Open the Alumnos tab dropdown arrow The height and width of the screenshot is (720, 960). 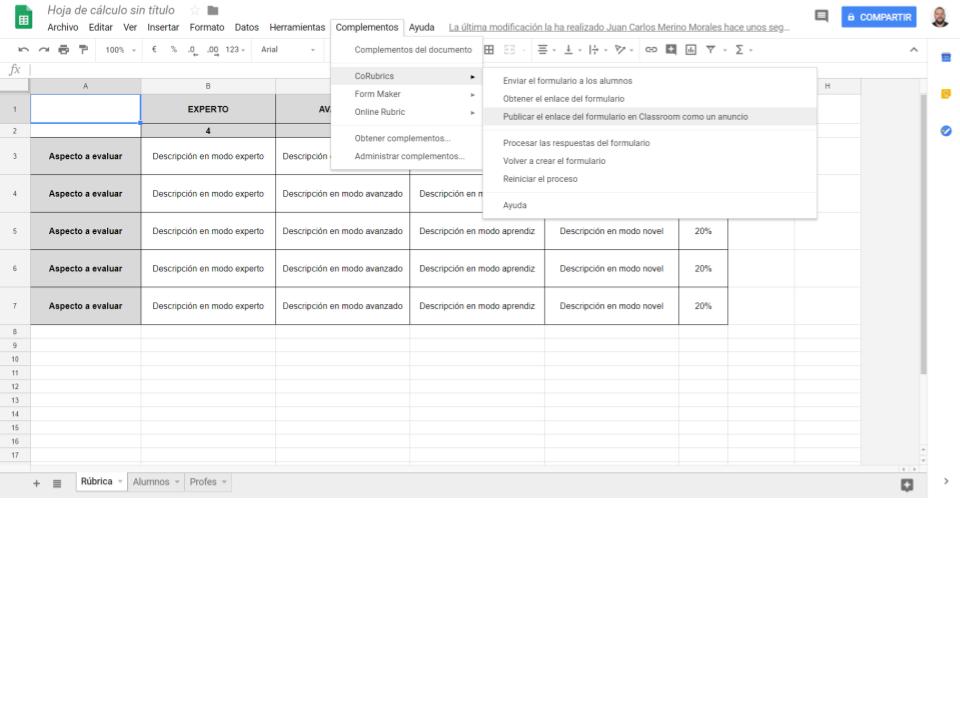coord(178,482)
